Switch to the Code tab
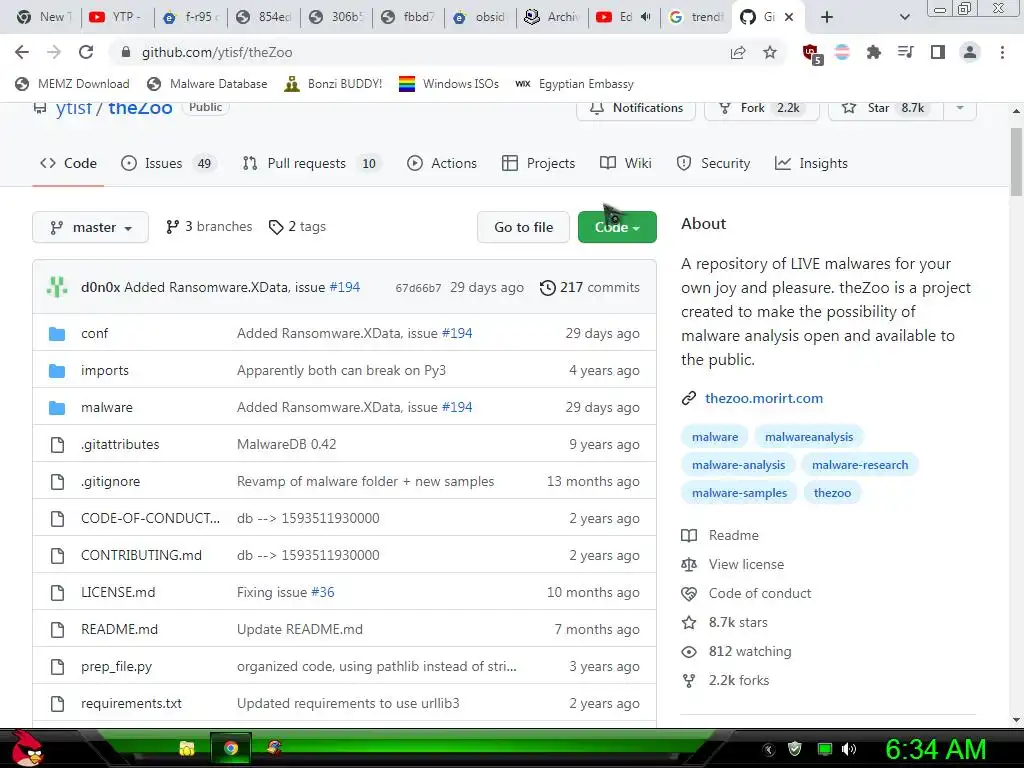Screen dimensions: 1024x768 (x=69, y=163)
